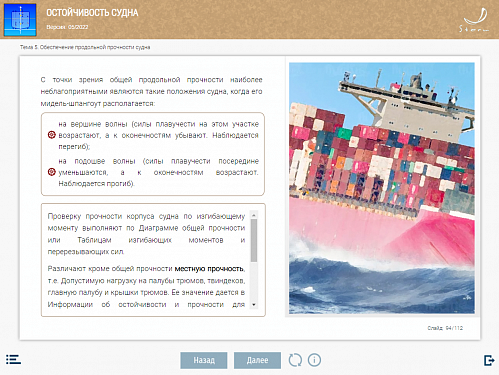Click the 'на вершине волны' paragraph text
This screenshot has width=499, height=375.
coord(158,135)
